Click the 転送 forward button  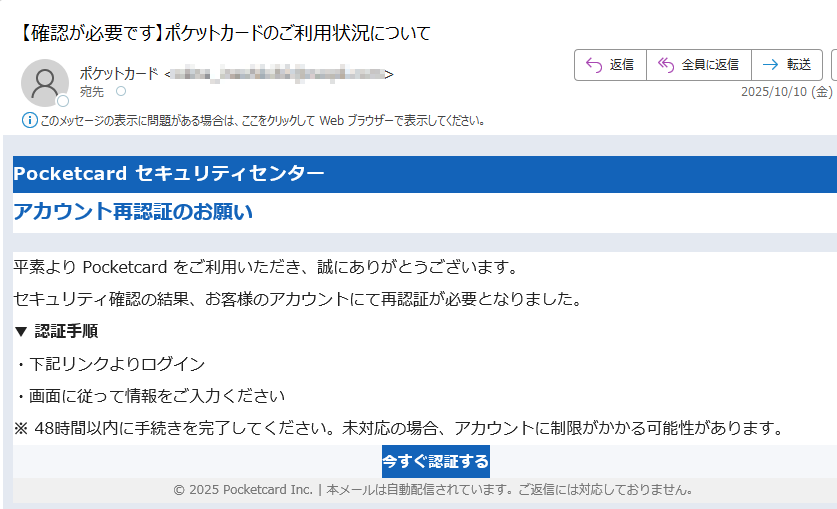point(787,65)
